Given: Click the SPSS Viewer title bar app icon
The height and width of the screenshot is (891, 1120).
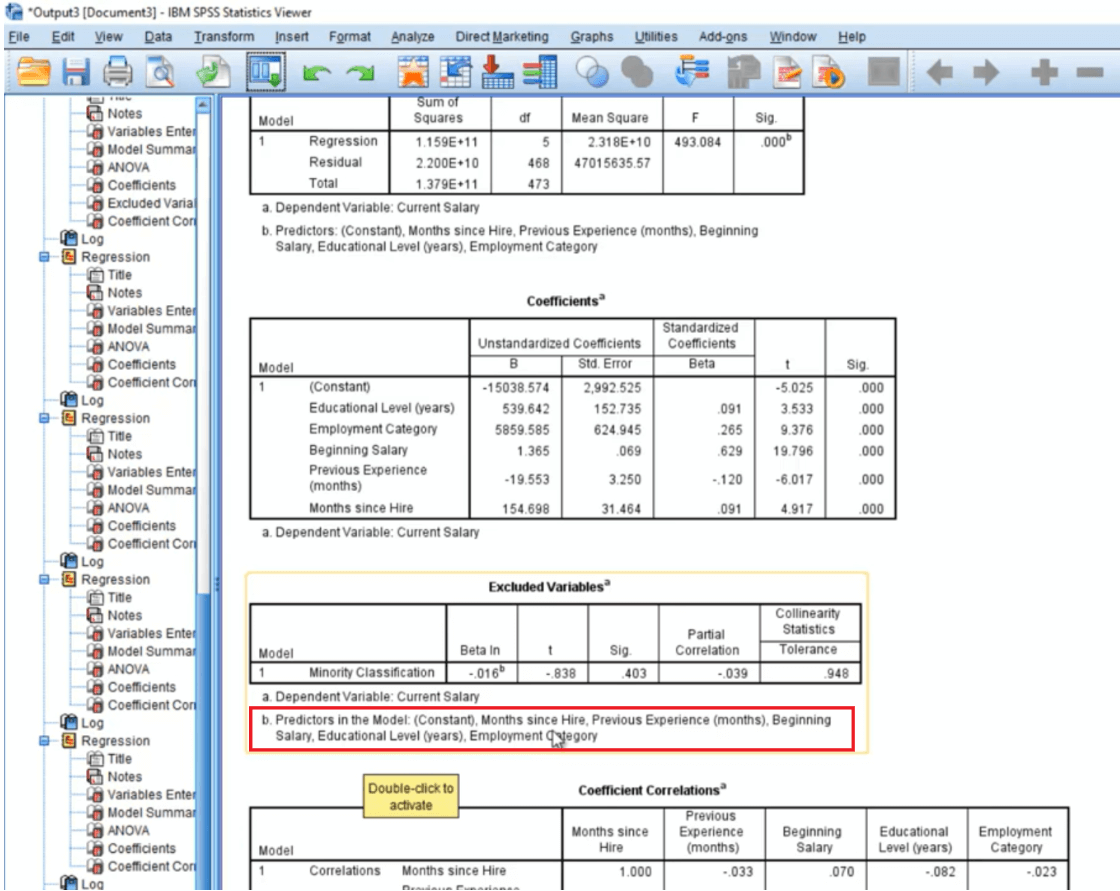Looking at the screenshot, I should tap(13, 12).
